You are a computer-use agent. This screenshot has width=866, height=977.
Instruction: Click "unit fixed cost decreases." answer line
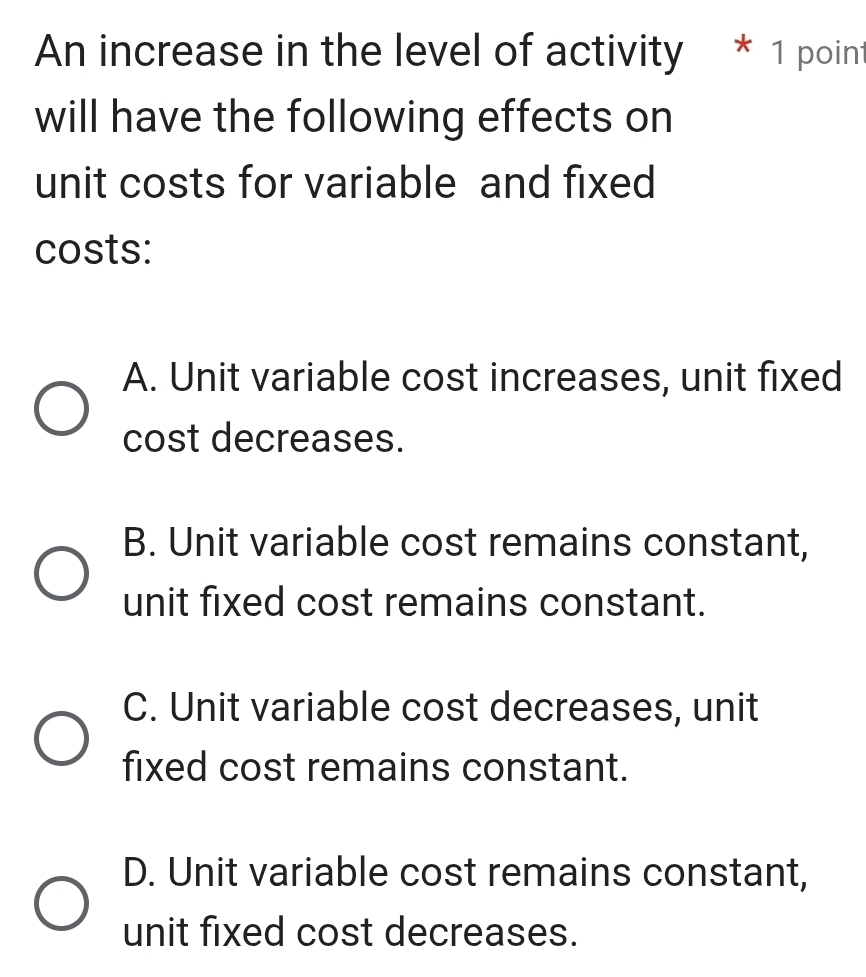(x=350, y=934)
